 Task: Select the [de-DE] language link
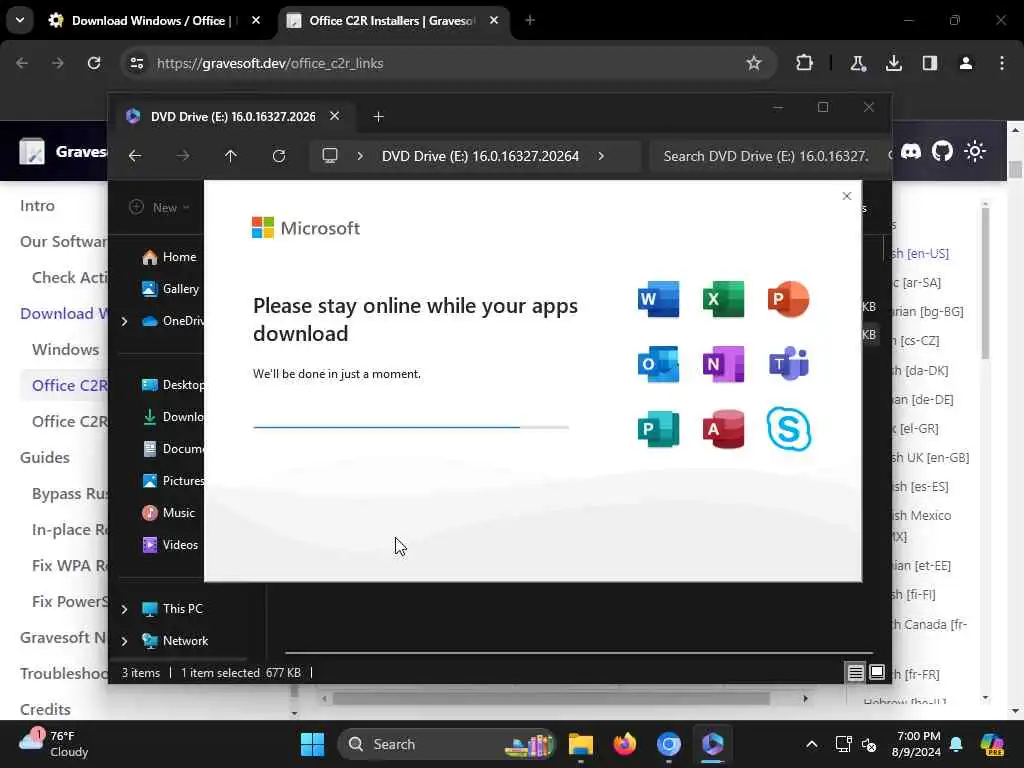[922, 399]
